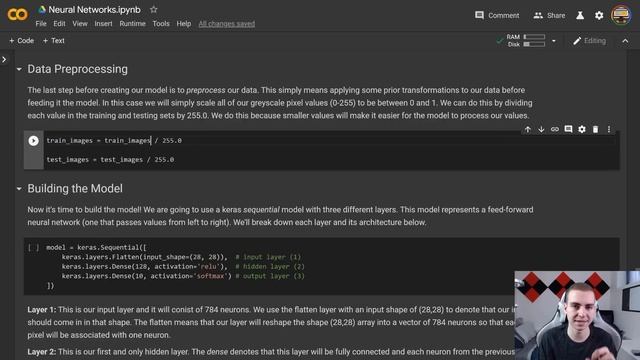Collapse the Building the Model section
The height and width of the screenshot is (360, 640).
(19, 189)
